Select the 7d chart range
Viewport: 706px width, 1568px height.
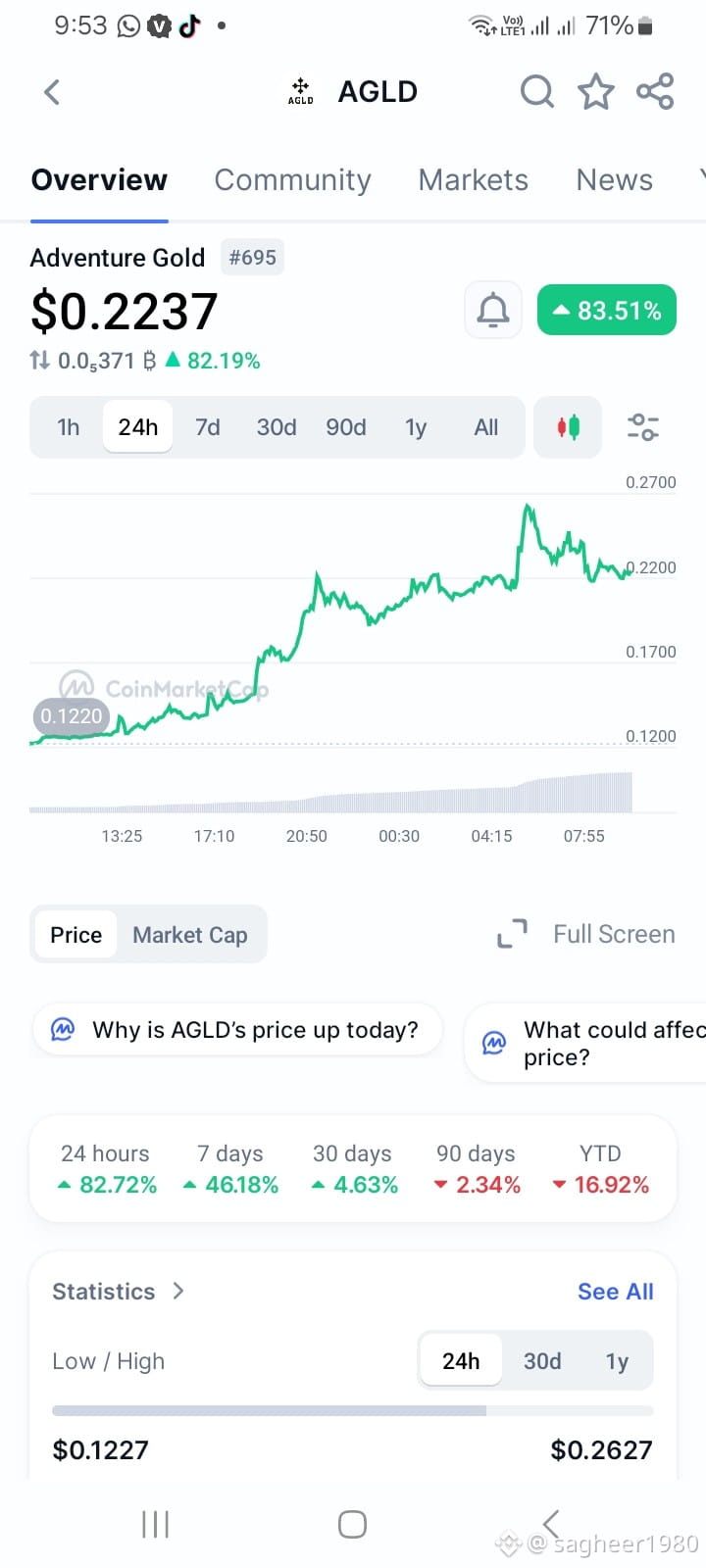(208, 427)
